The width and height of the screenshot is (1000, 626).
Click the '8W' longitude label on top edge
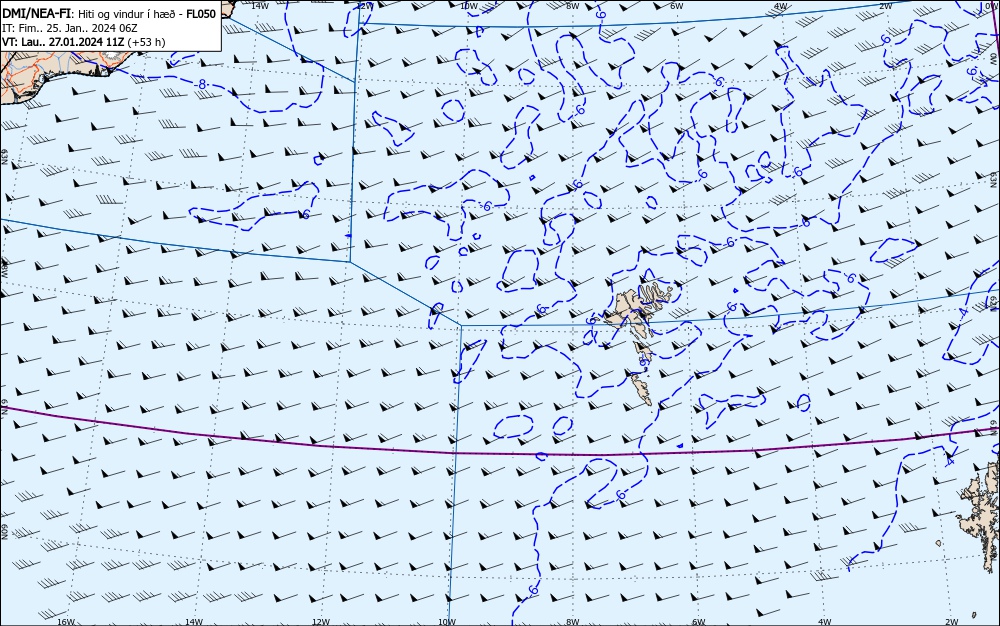(573, 5)
